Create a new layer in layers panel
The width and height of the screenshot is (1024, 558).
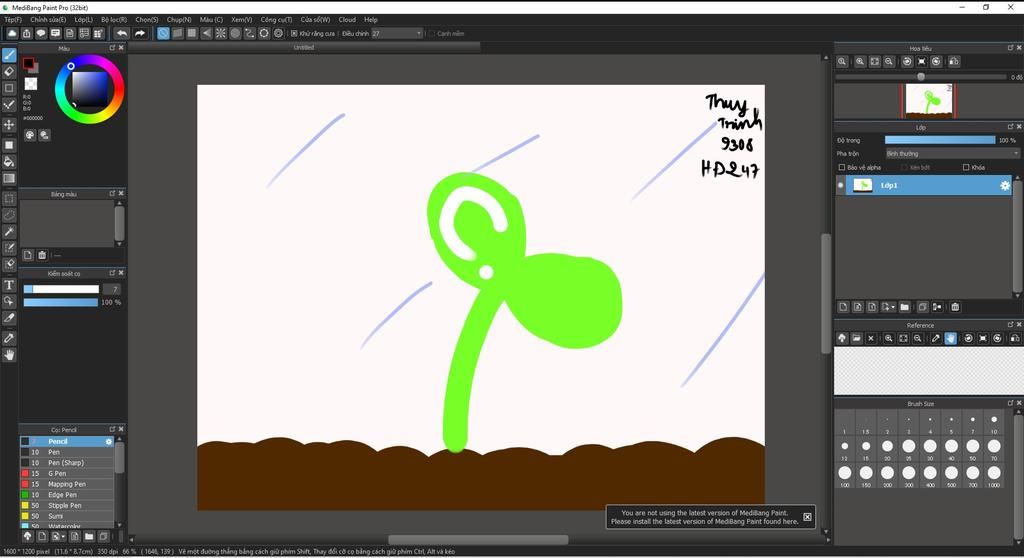tap(843, 307)
